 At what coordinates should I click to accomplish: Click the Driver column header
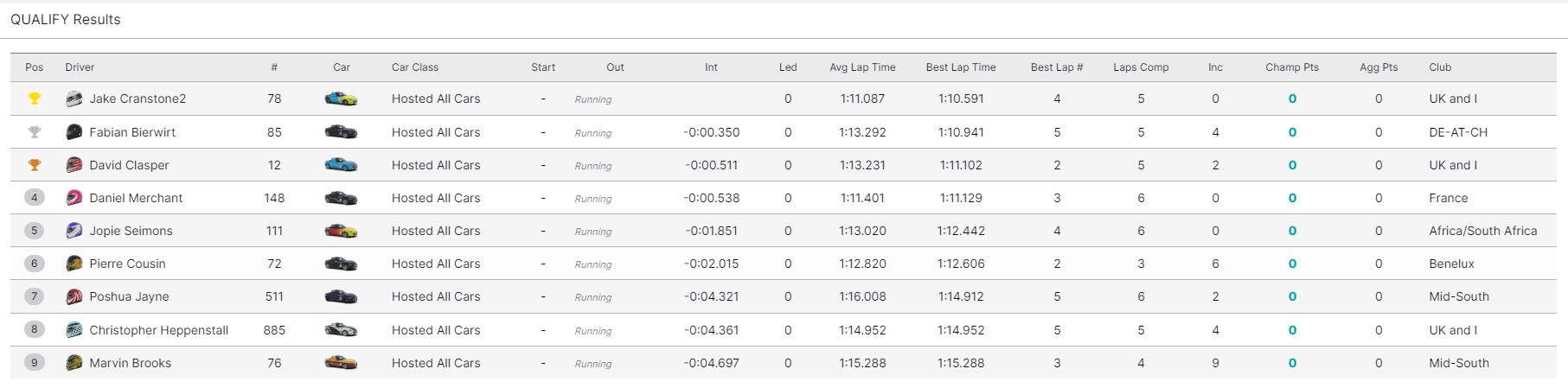click(80, 67)
